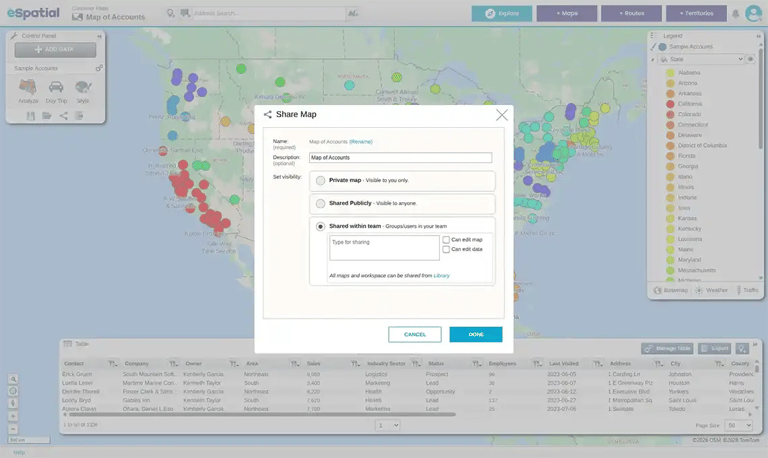Click the share icon in Control Panel
The image size is (768, 458).
(64, 116)
